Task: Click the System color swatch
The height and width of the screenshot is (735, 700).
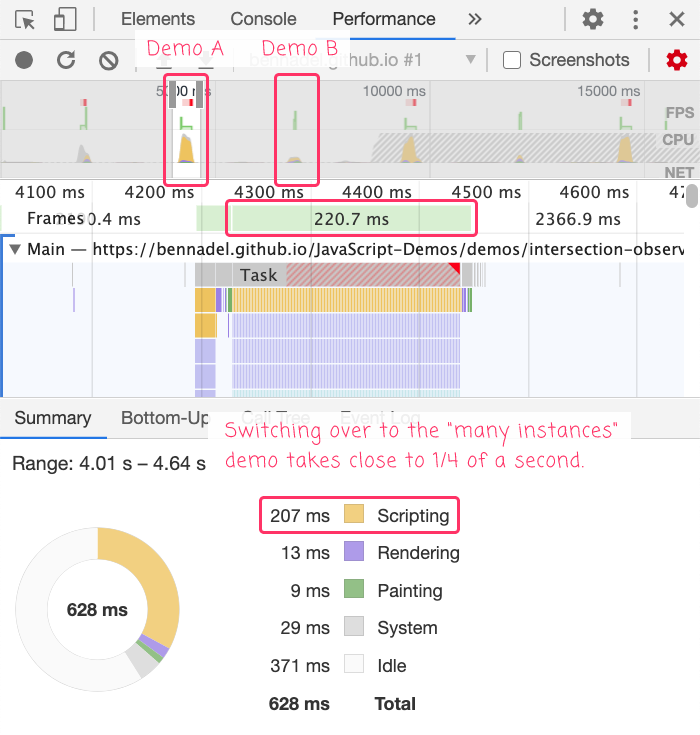Action: (354, 626)
